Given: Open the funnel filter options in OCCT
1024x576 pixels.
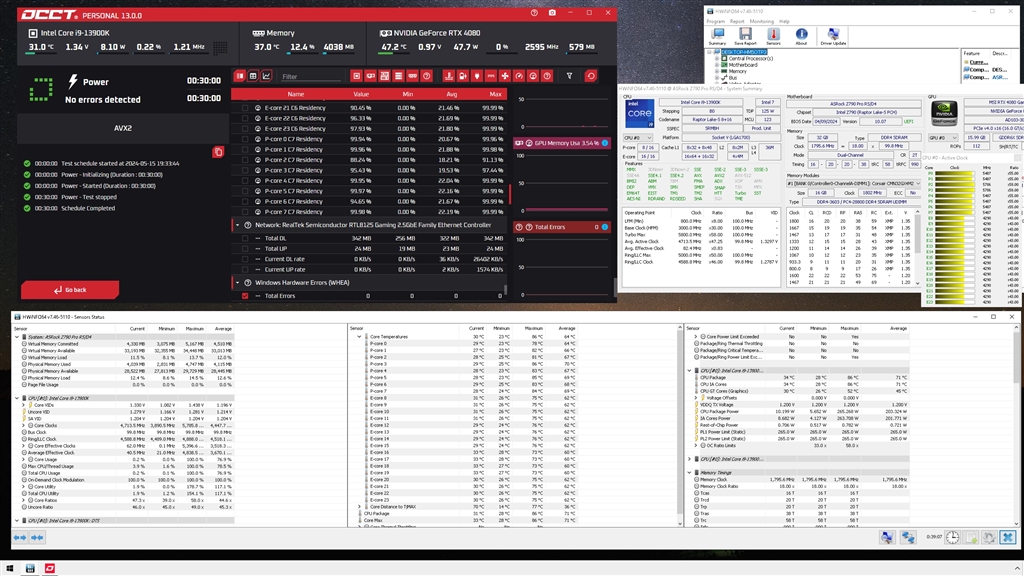Looking at the screenshot, I should (x=569, y=76).
